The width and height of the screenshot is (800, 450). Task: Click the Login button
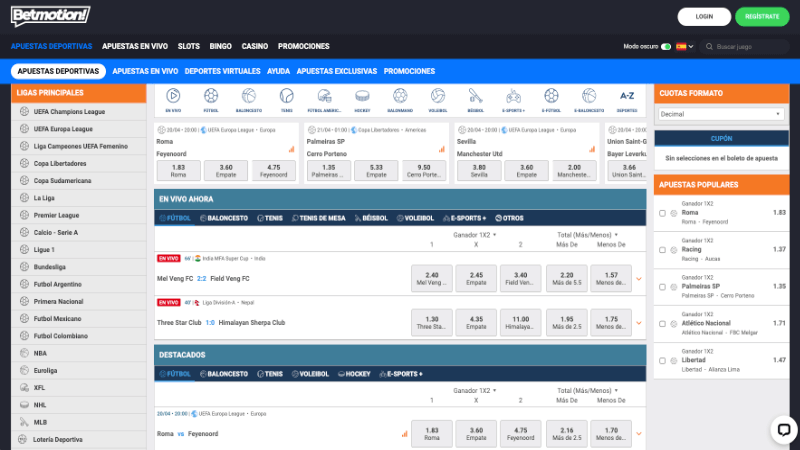point(704,17)
